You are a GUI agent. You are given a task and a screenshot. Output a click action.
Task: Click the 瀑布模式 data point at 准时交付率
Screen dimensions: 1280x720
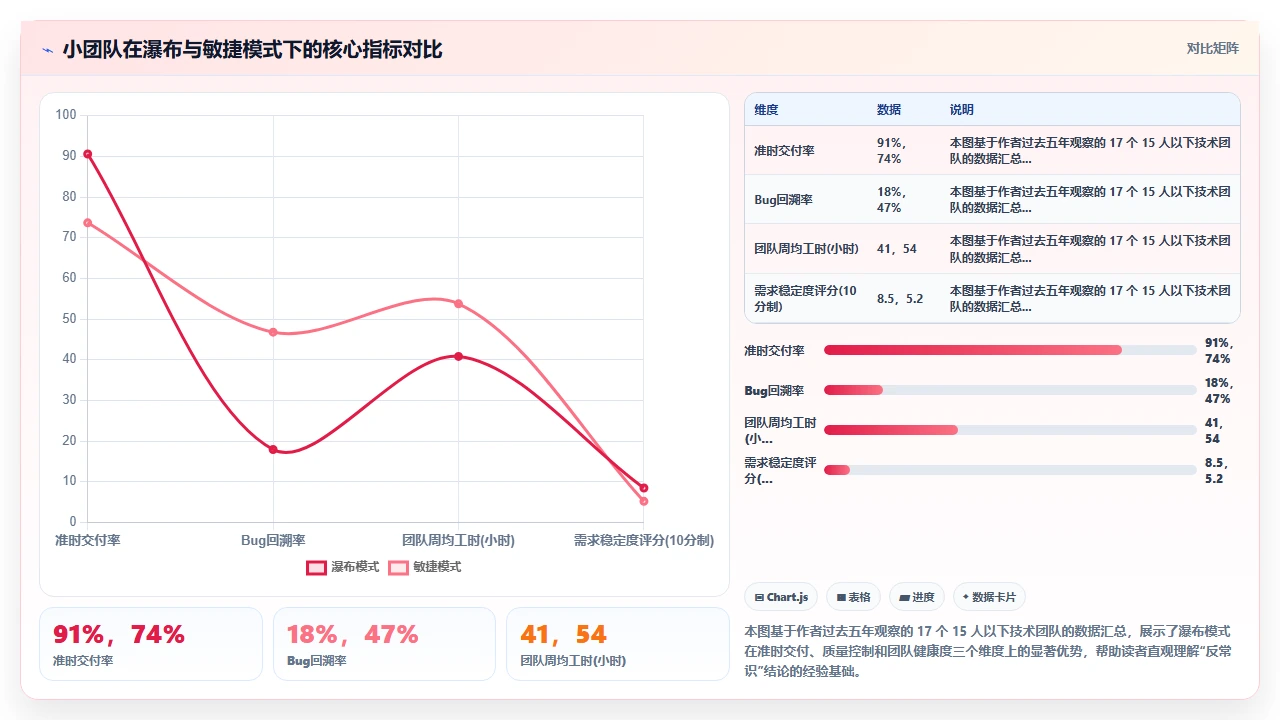coord(88,154)
